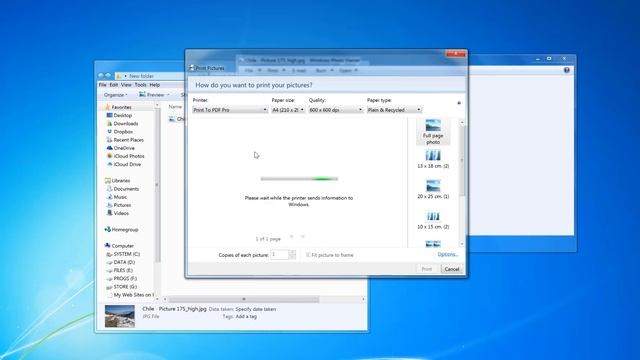640x360 pixels.
Task: Click Specify date taken in details pane
Action: click(x=256, y=309)
